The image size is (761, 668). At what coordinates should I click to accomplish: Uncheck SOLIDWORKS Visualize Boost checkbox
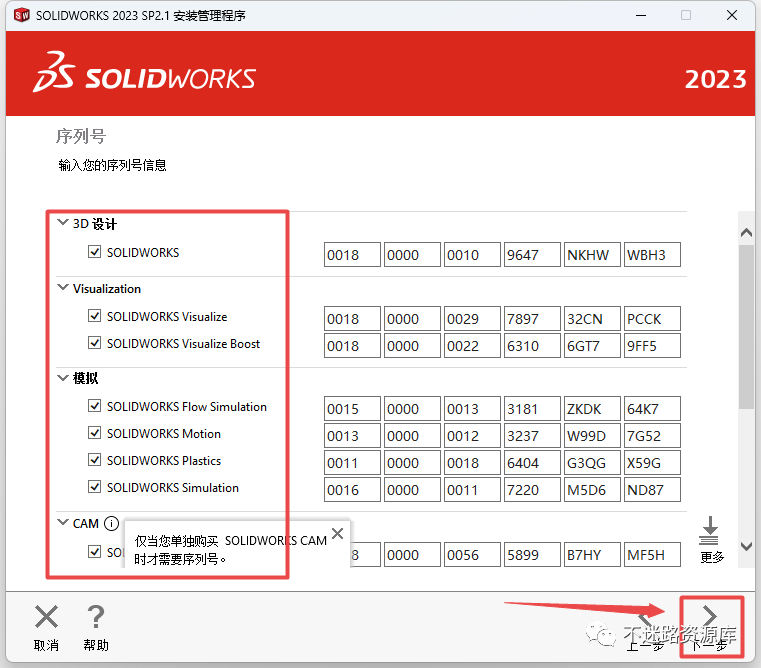coord(94,343)
